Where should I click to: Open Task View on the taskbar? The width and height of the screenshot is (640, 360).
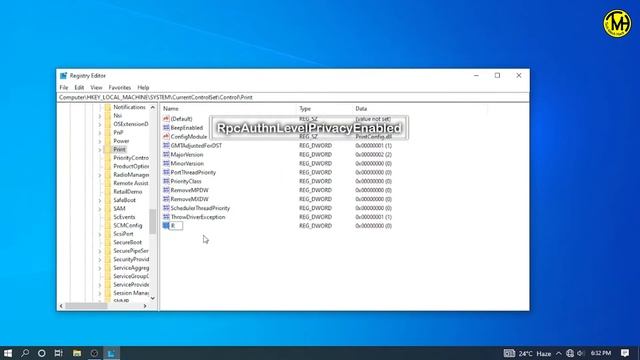59,353
